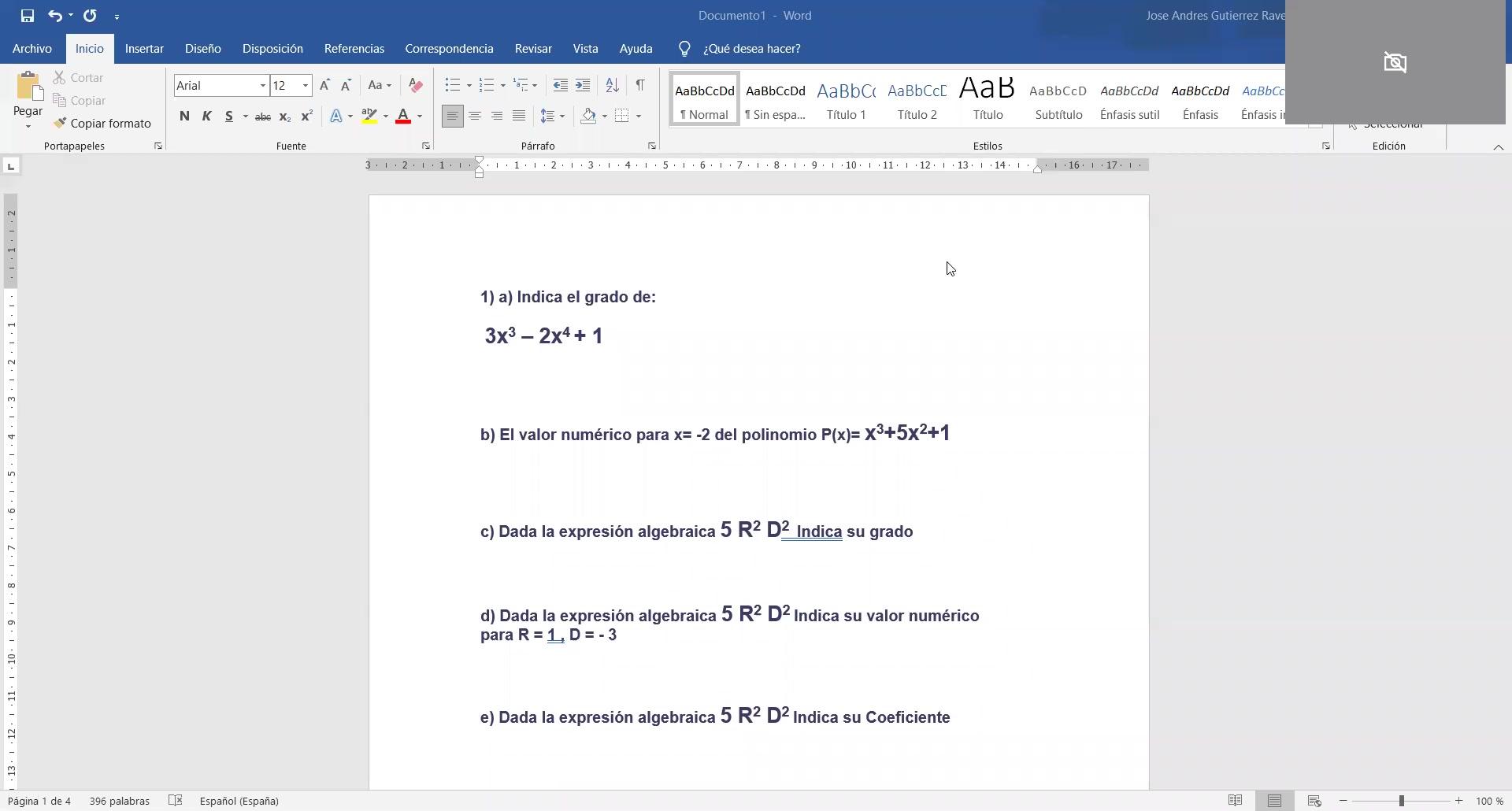Click the Copiar formato paintbrush

pos(102,124)
